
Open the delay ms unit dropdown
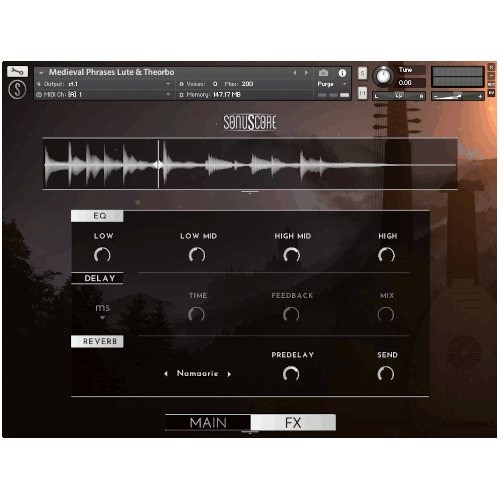point(103,311)
